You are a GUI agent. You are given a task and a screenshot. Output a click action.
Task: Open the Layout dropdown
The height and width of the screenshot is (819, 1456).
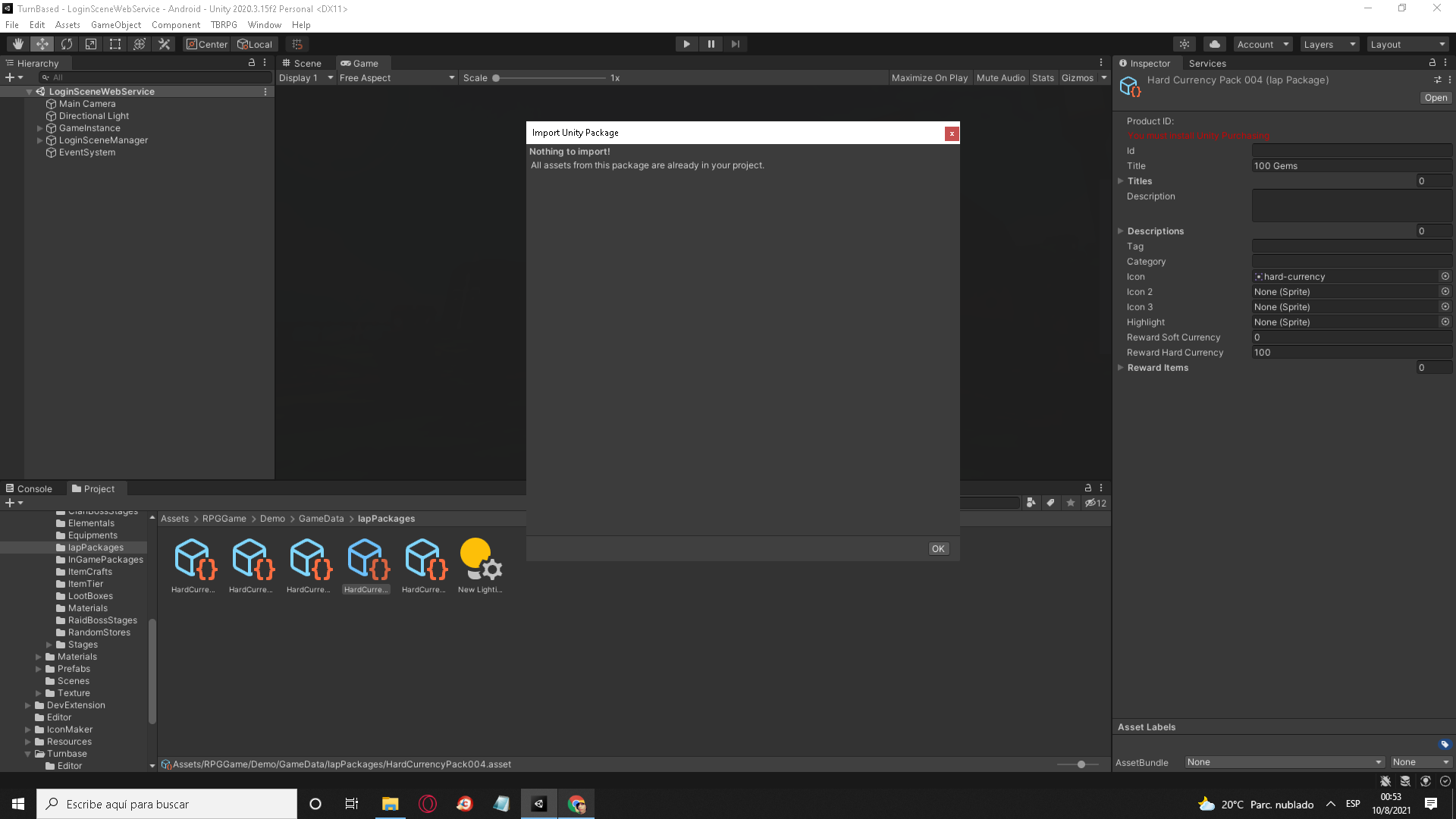point(1408,43)
